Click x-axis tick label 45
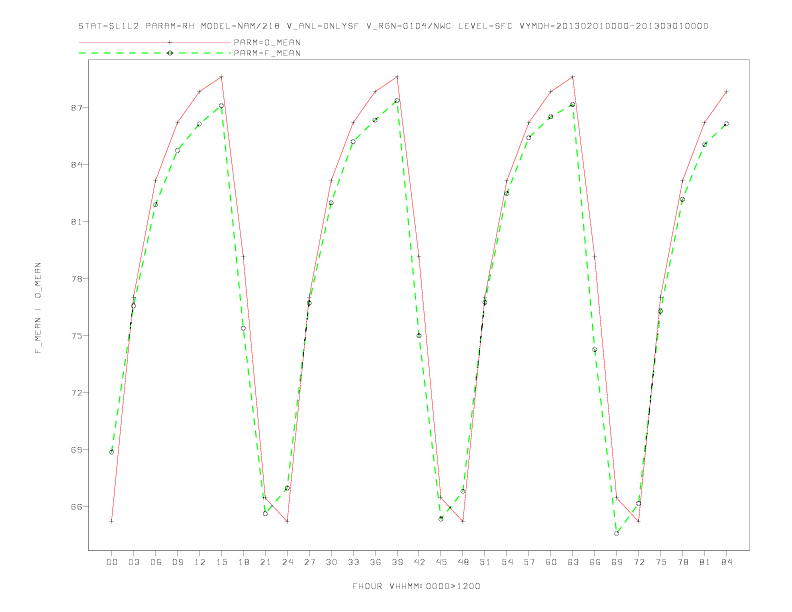The image size is (792, 612). pyautogui.click(x=441, y=562)
